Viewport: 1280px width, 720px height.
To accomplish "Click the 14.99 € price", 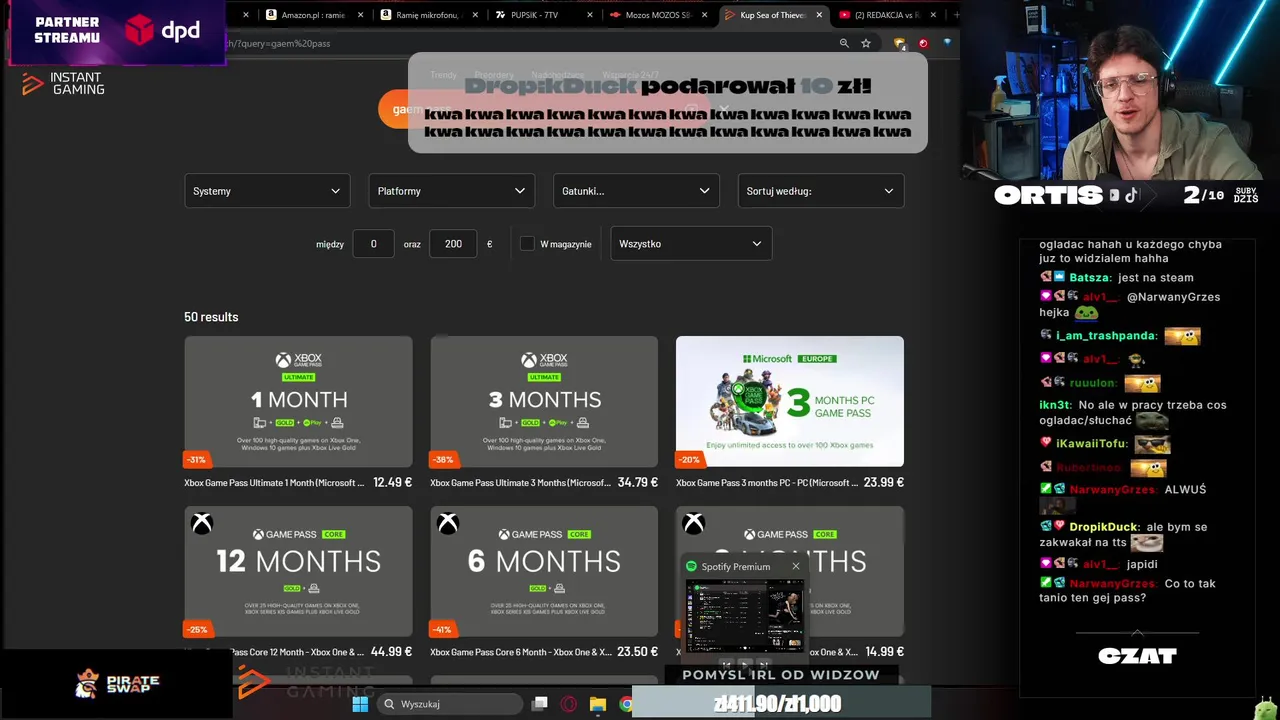I will click(x=885, y=651).
